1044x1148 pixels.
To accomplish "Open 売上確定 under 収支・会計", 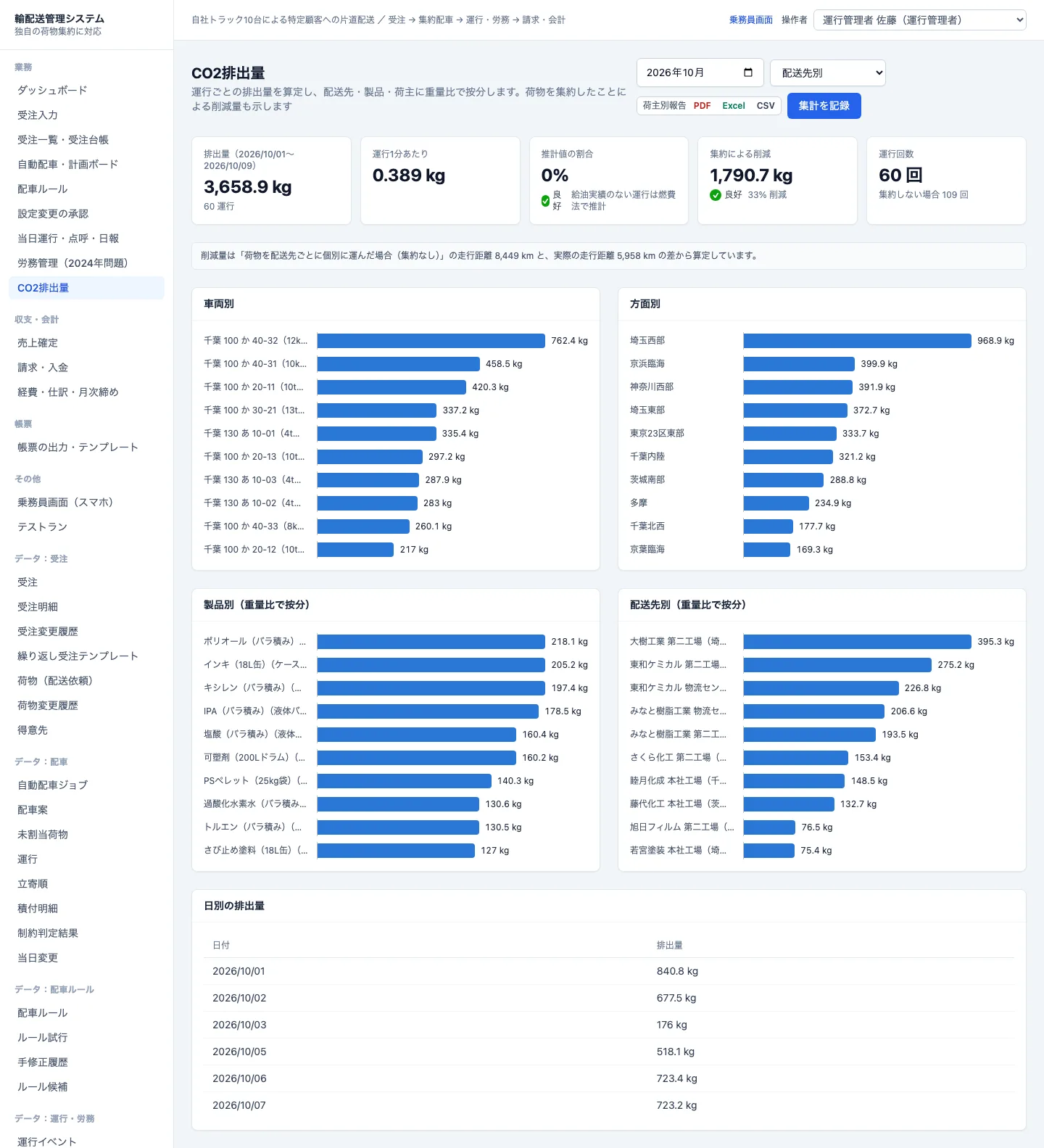I will click(86, 343).
